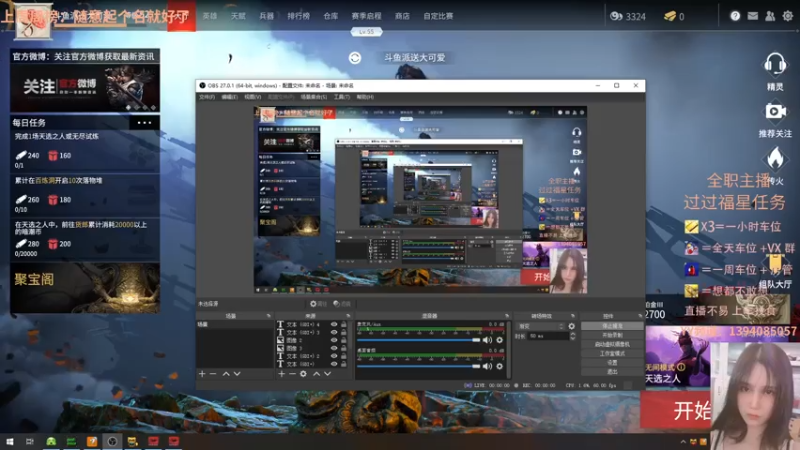
Task: Show hidden system tray icons chevron
Action: click(x=683, y=442)
